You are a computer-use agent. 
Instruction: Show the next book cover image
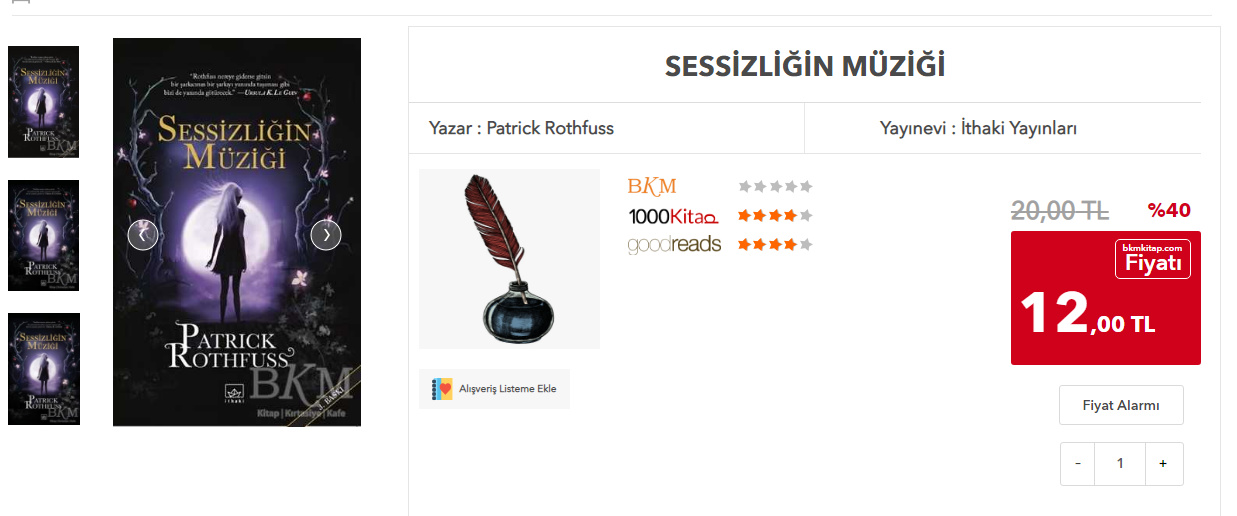(326, 235)
